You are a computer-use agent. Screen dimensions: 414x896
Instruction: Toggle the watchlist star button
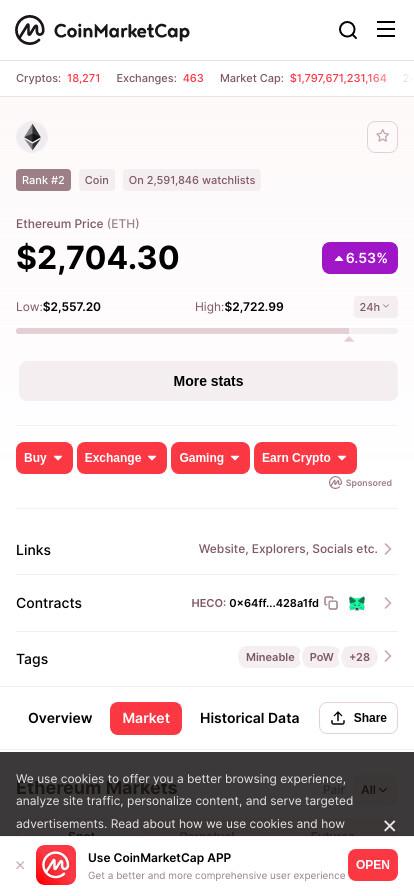(x=383, y=137)
